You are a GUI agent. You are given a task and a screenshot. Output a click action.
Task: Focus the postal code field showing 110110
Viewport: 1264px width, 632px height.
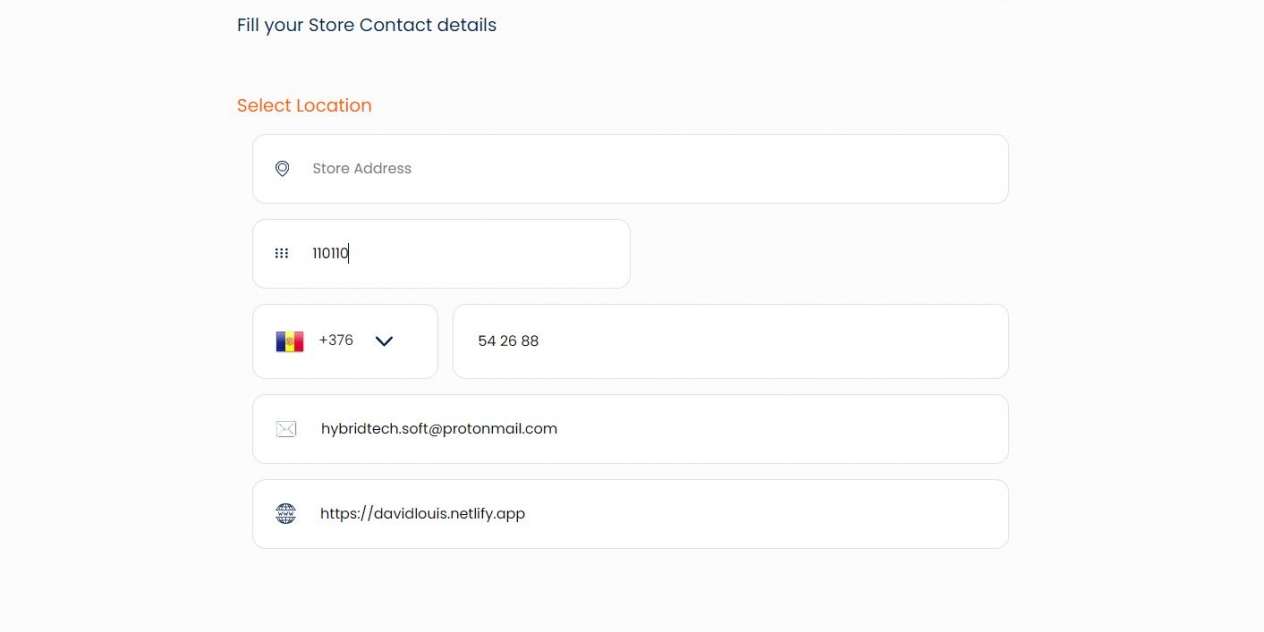pyautogui.click(x=441, y=254)
